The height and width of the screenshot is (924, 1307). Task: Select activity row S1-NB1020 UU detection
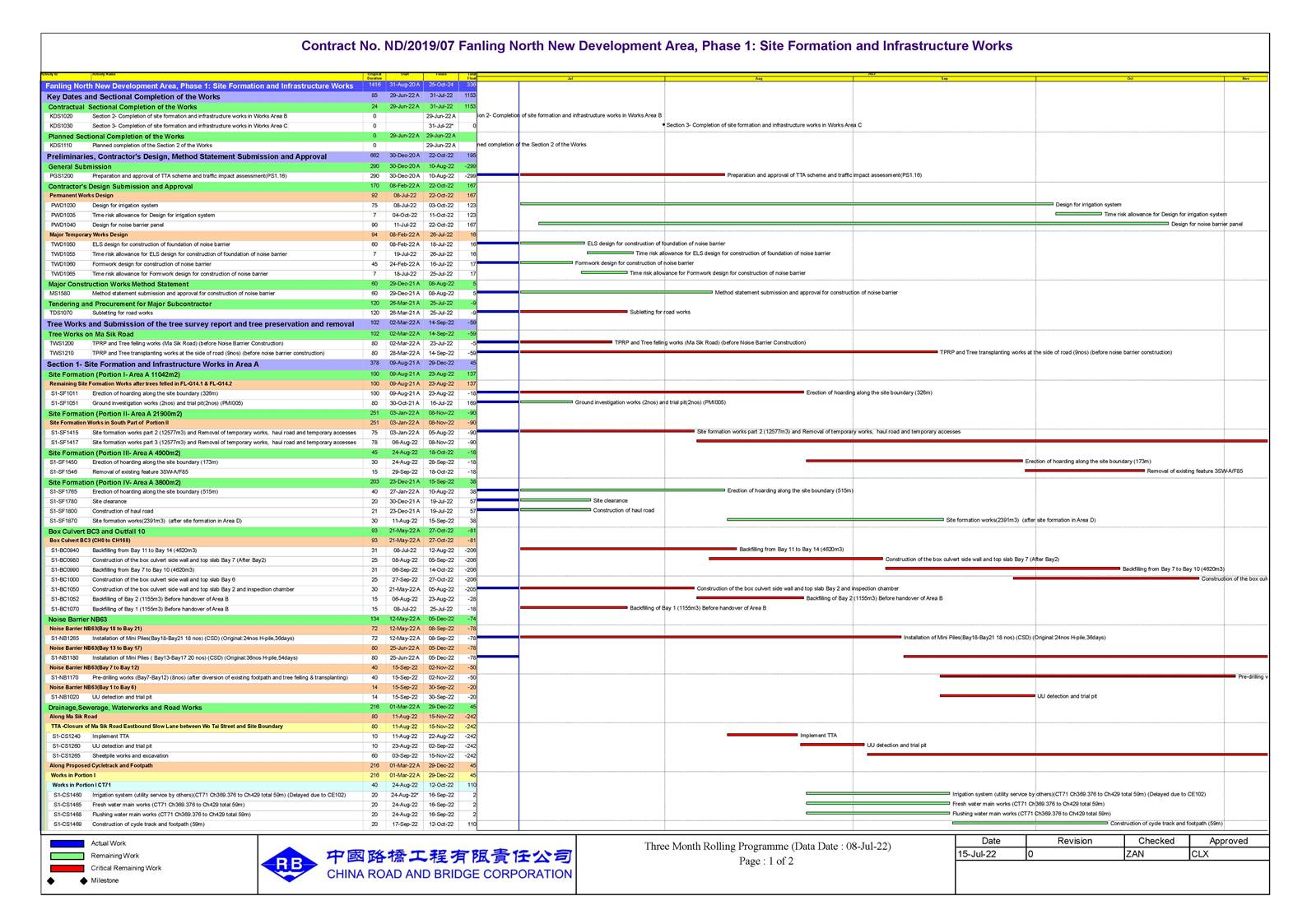click(259, 697)
